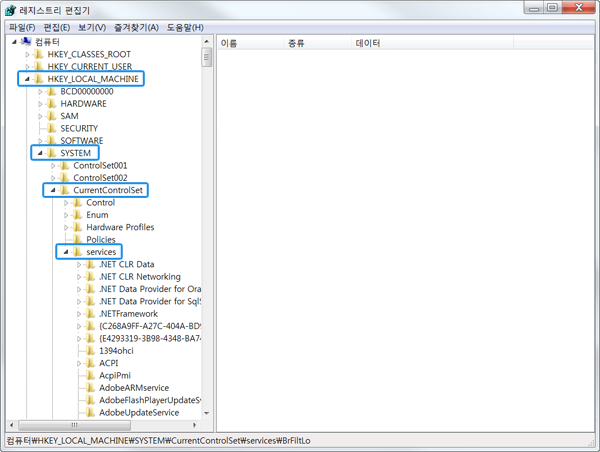This screenshot has height=452, width=600.
Task: Select .NET Data Provider for Oracle key
Action: click(x=150, y=289)
